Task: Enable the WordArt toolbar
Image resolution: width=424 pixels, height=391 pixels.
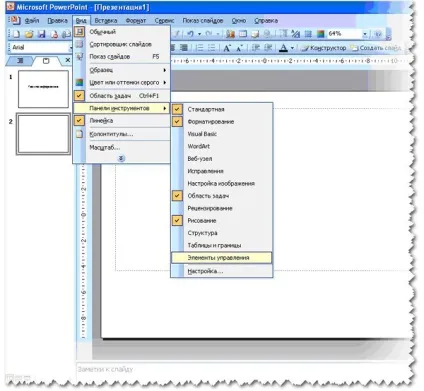Action: [x=222, y=146]
